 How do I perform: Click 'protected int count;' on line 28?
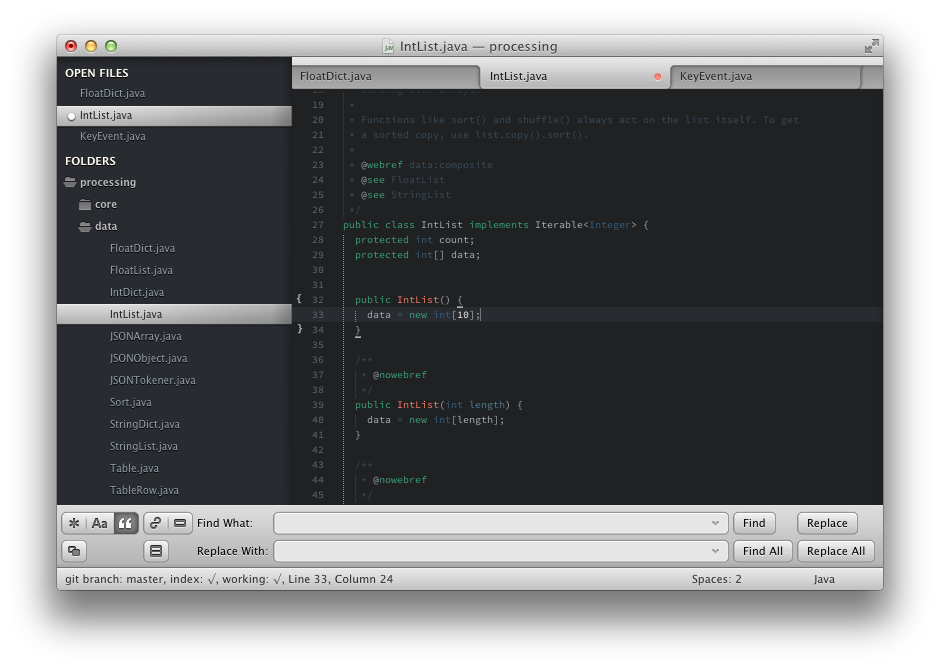pyautogui.click(x=414, y=240)
